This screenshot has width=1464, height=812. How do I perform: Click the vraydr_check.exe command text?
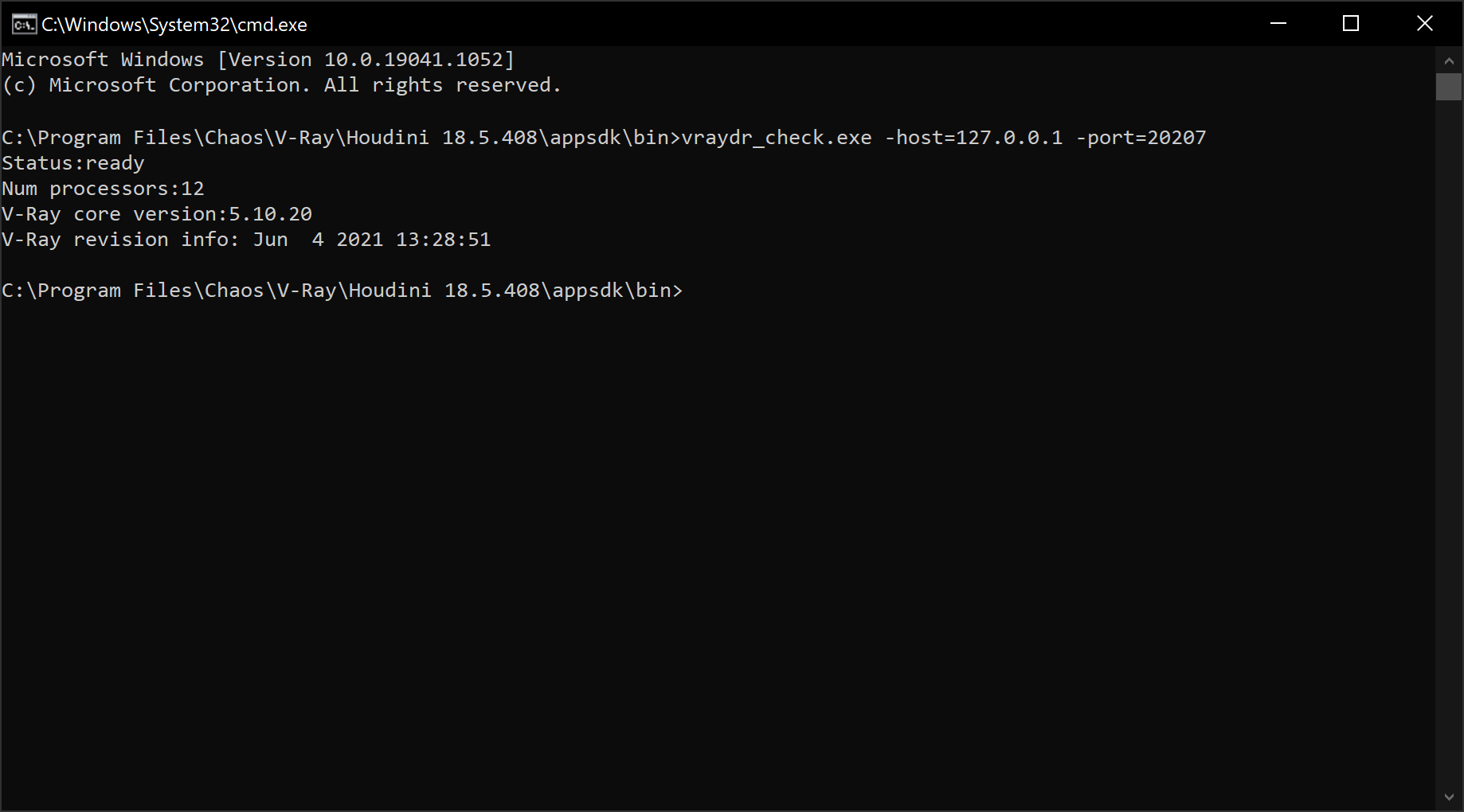coord(777,138)
